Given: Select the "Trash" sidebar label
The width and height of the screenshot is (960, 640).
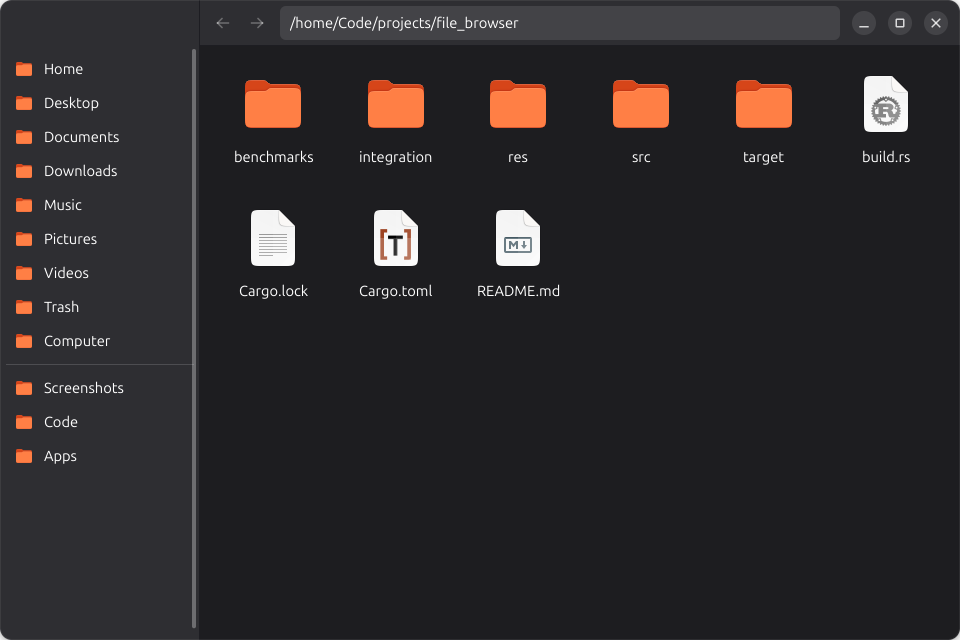Looking at the screenshot, I should (x=61, y=307).
